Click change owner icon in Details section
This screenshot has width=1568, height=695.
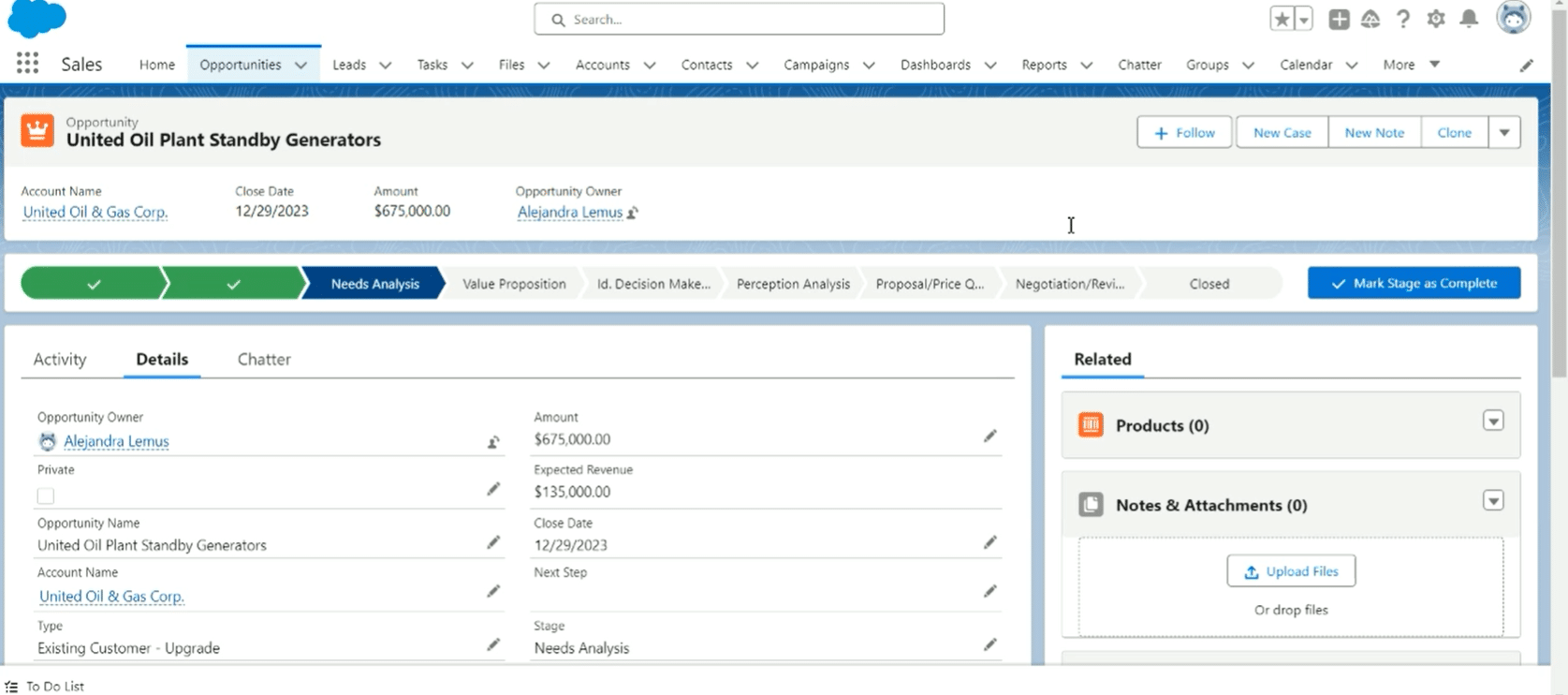(x=493, y=441)
